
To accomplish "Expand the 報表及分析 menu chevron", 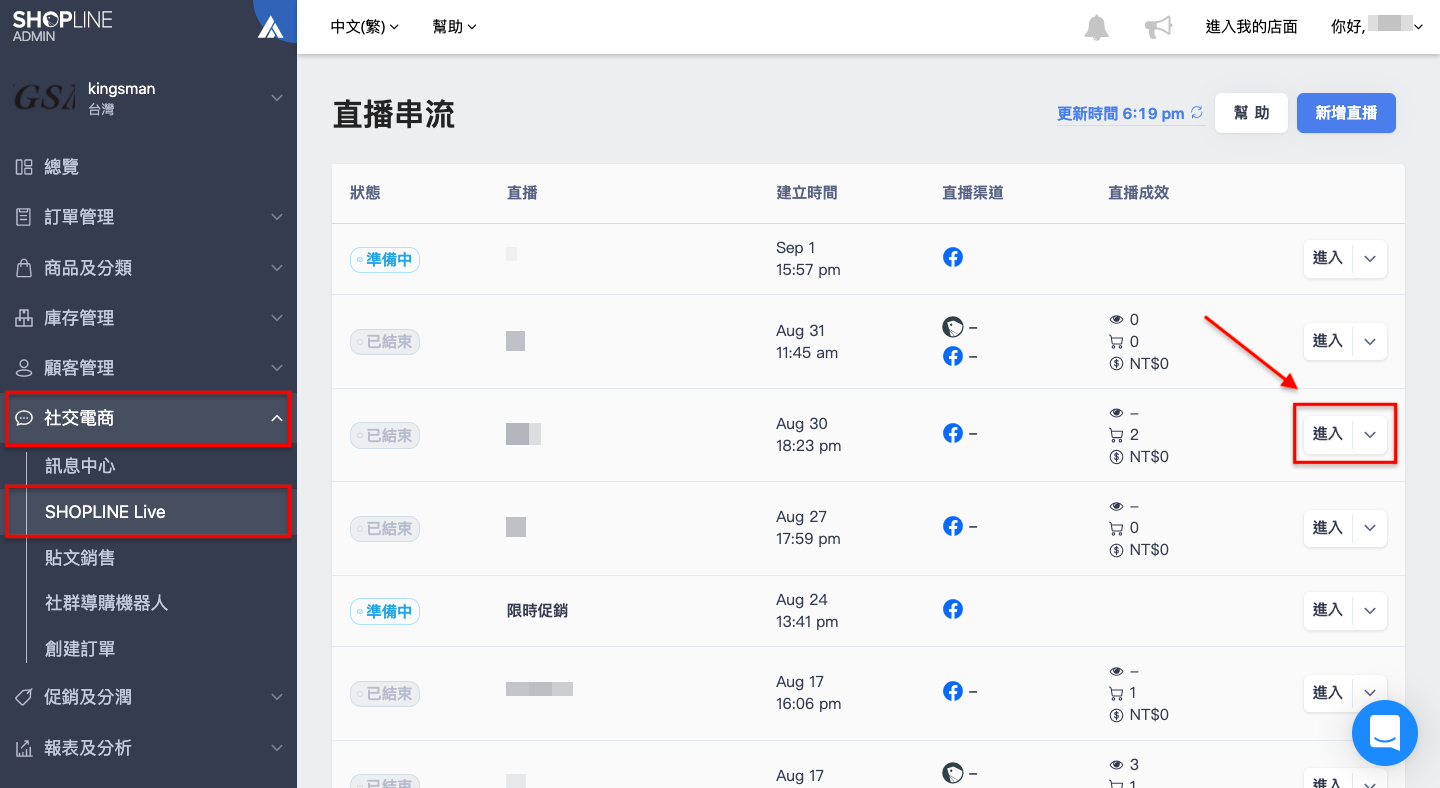I will pyautogui.click(x=277, y=748).
